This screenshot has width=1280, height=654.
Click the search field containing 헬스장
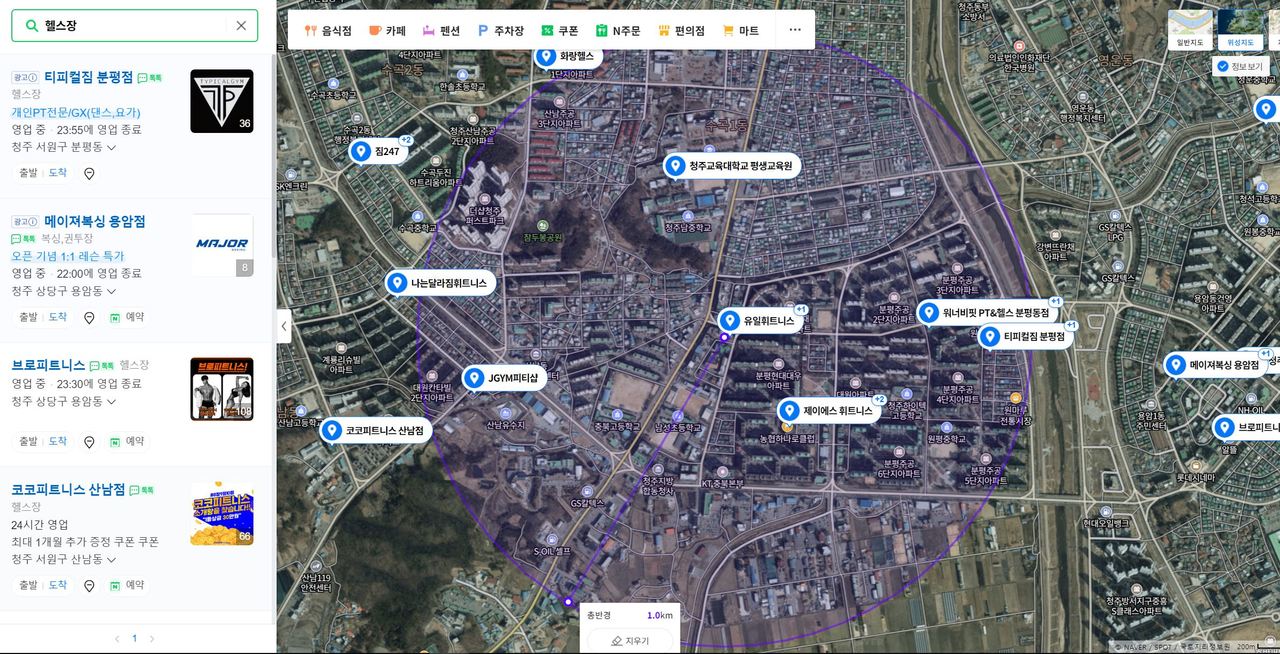pos(134,26)
